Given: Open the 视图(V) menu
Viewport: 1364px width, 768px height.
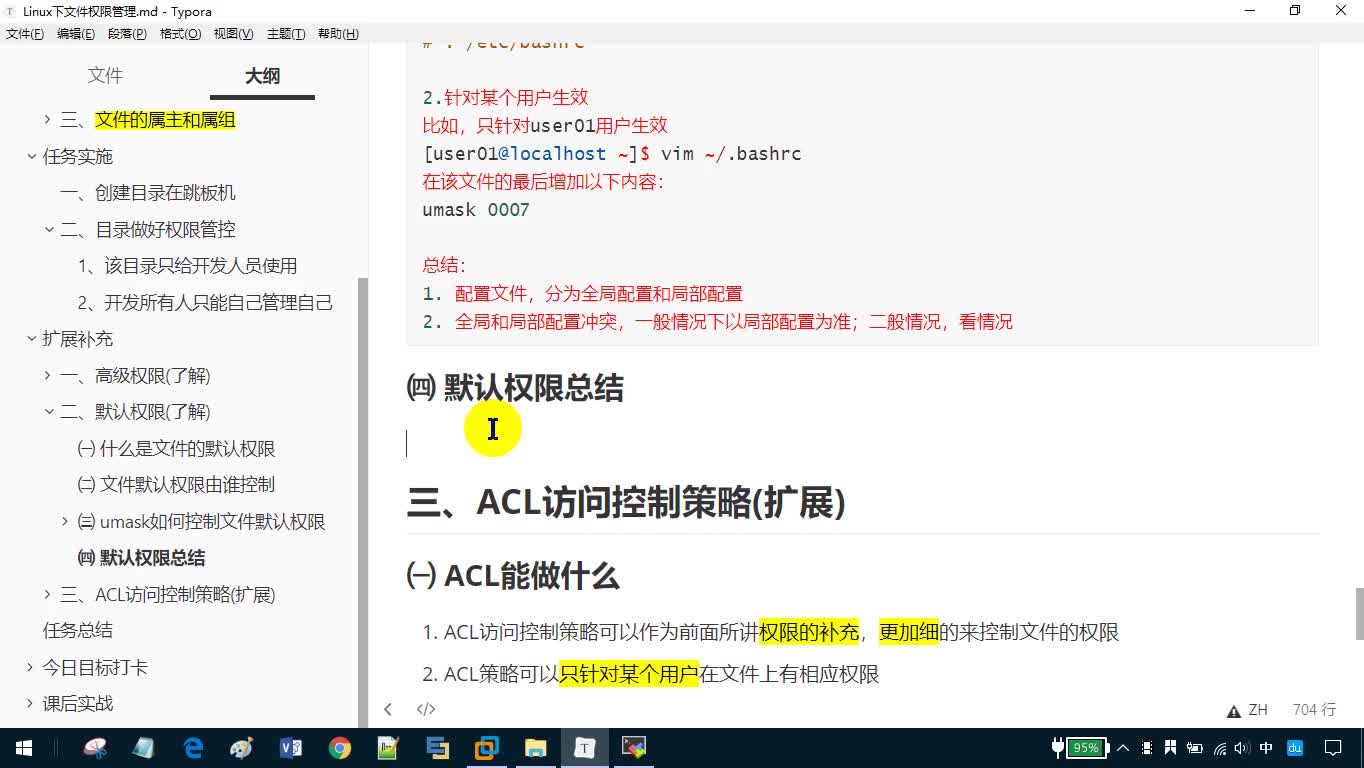Looking at the screenshot, I should (x=233, y=34).
